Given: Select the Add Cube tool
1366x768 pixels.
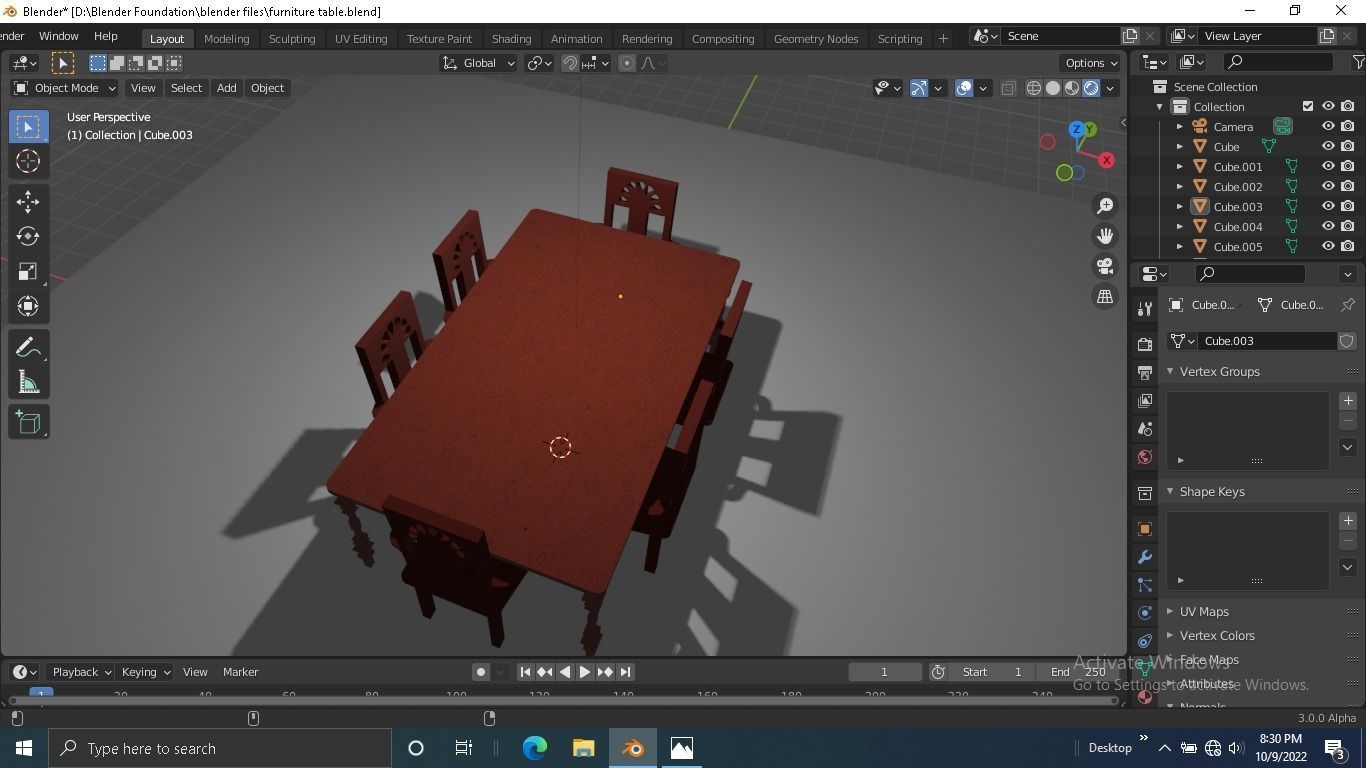Looking at the screenshot, I should 28,422.
